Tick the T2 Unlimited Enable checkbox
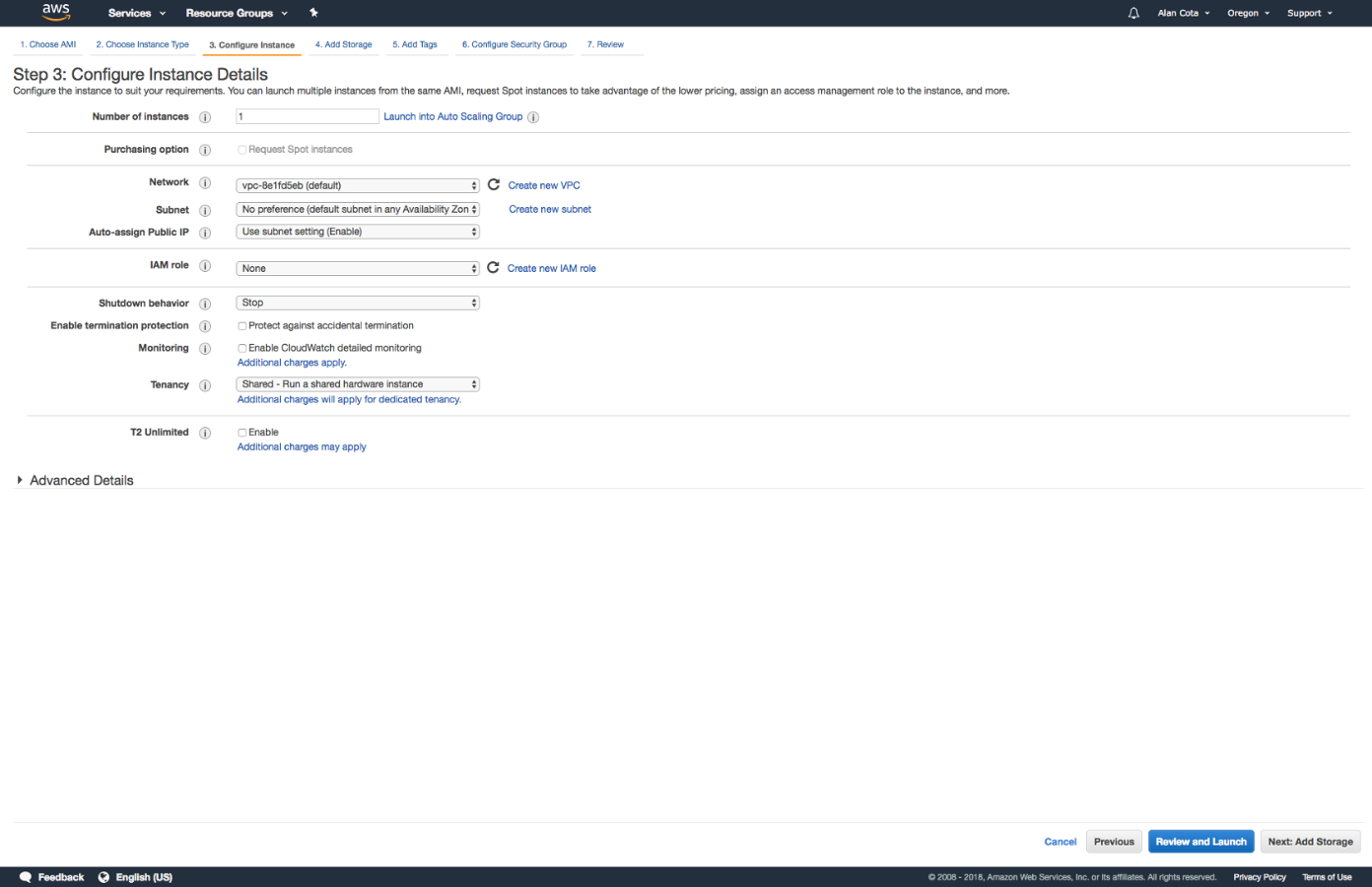 (x=241, y=433)
